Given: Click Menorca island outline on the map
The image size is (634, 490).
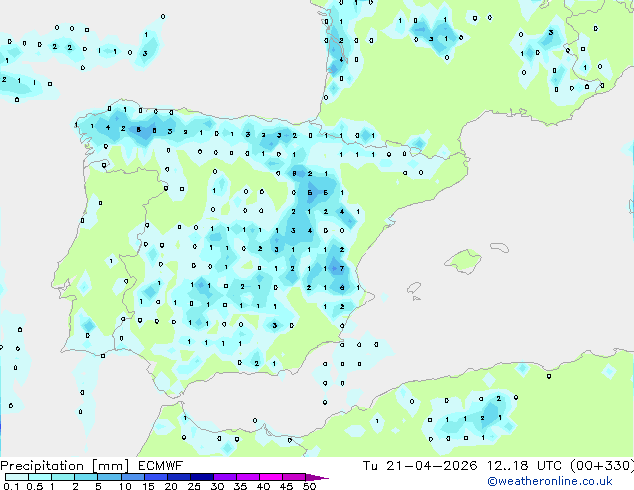Looking at the screenshot, I should point(500,247).
